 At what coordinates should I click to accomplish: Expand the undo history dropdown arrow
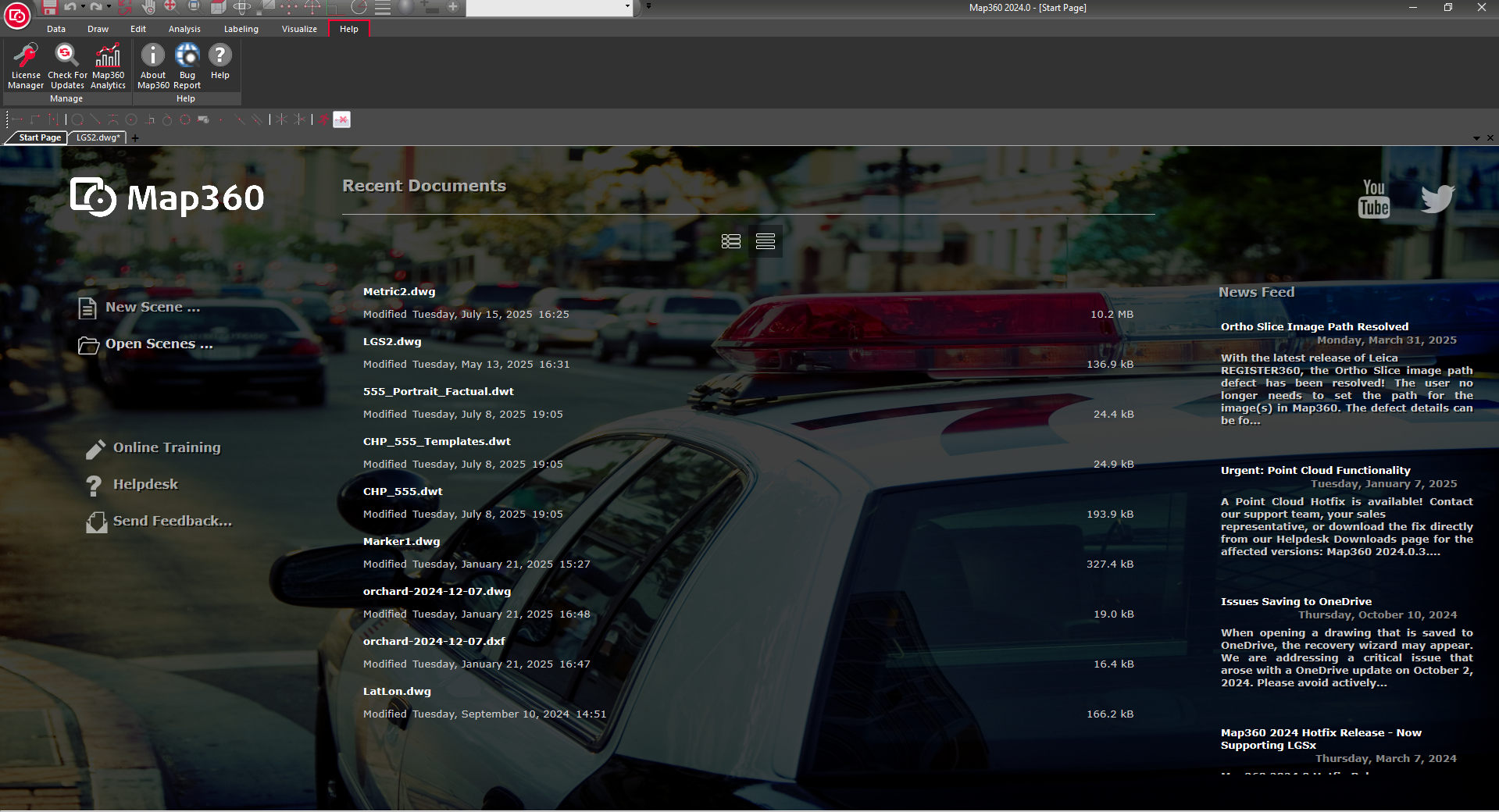[83, 7]
